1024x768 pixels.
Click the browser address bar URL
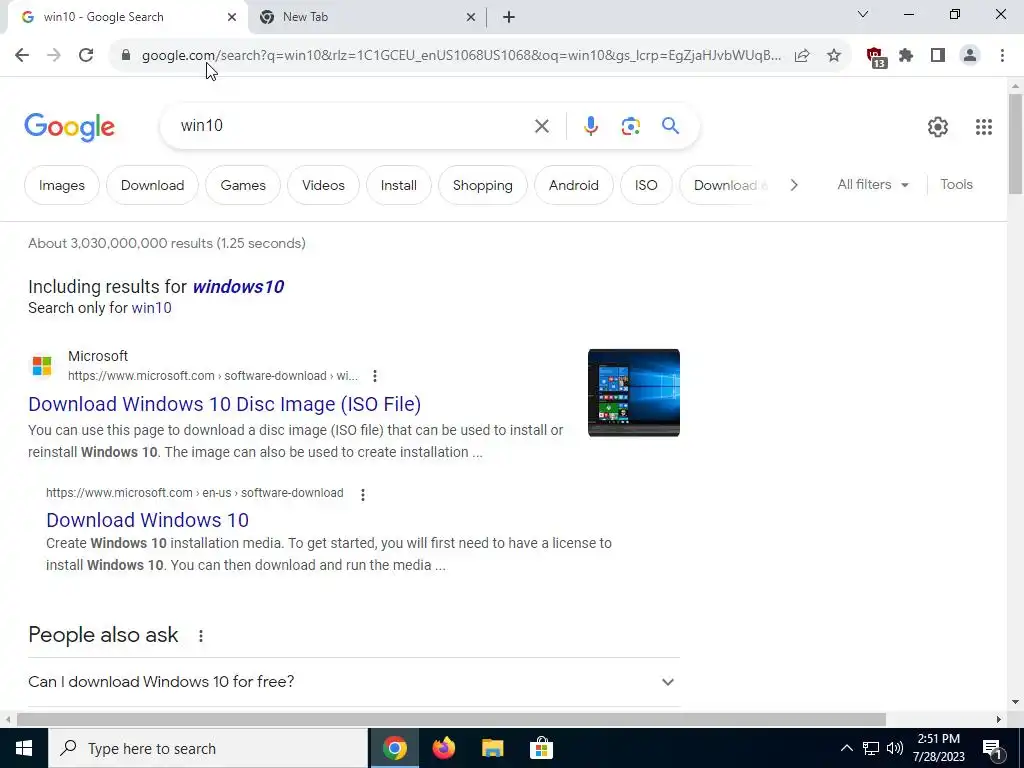pyautogui.click(x=461, y=56)
